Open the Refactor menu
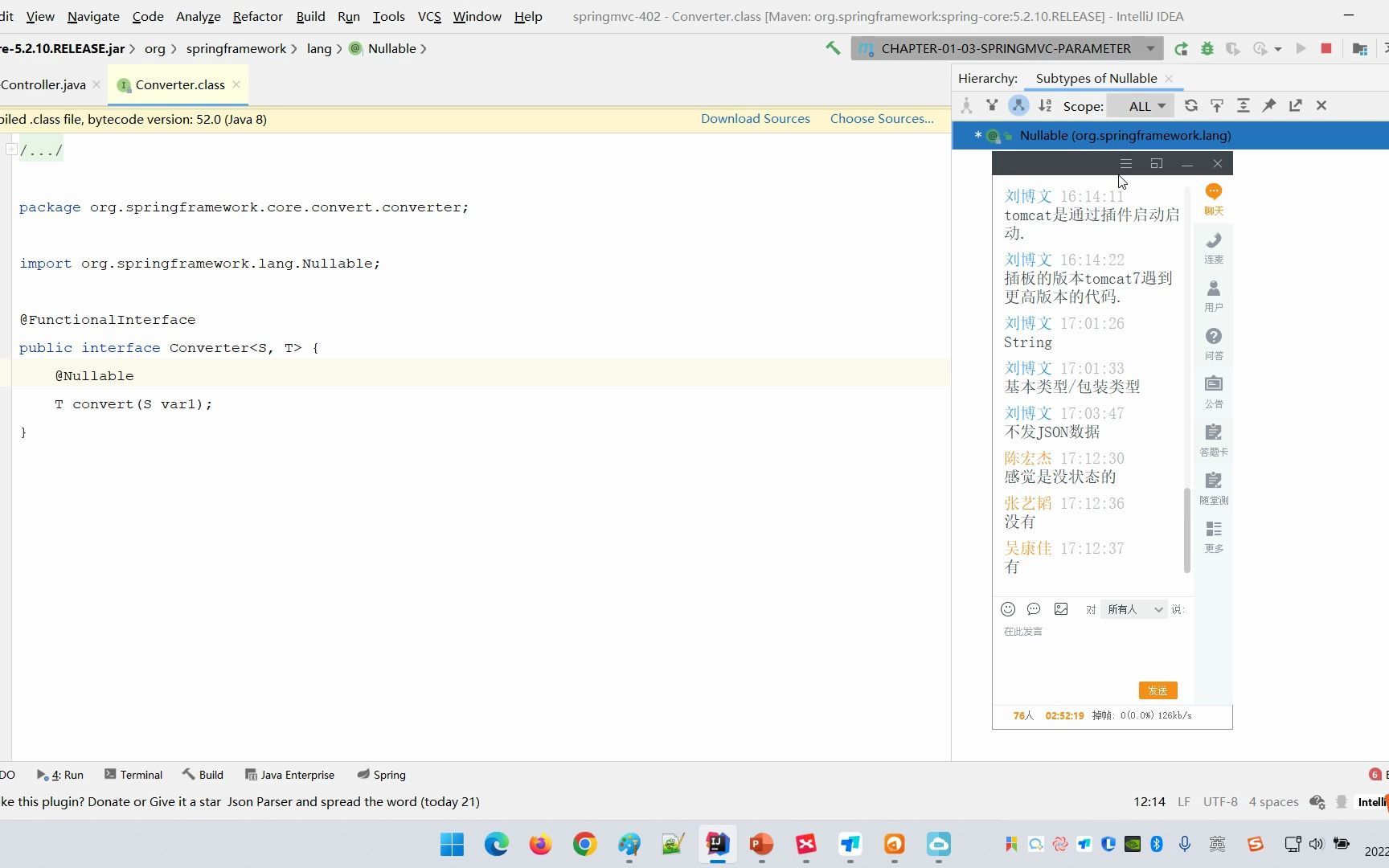The width and height of the screenshot is (1389, 868). pyautogui.click(x=257, y=16)
